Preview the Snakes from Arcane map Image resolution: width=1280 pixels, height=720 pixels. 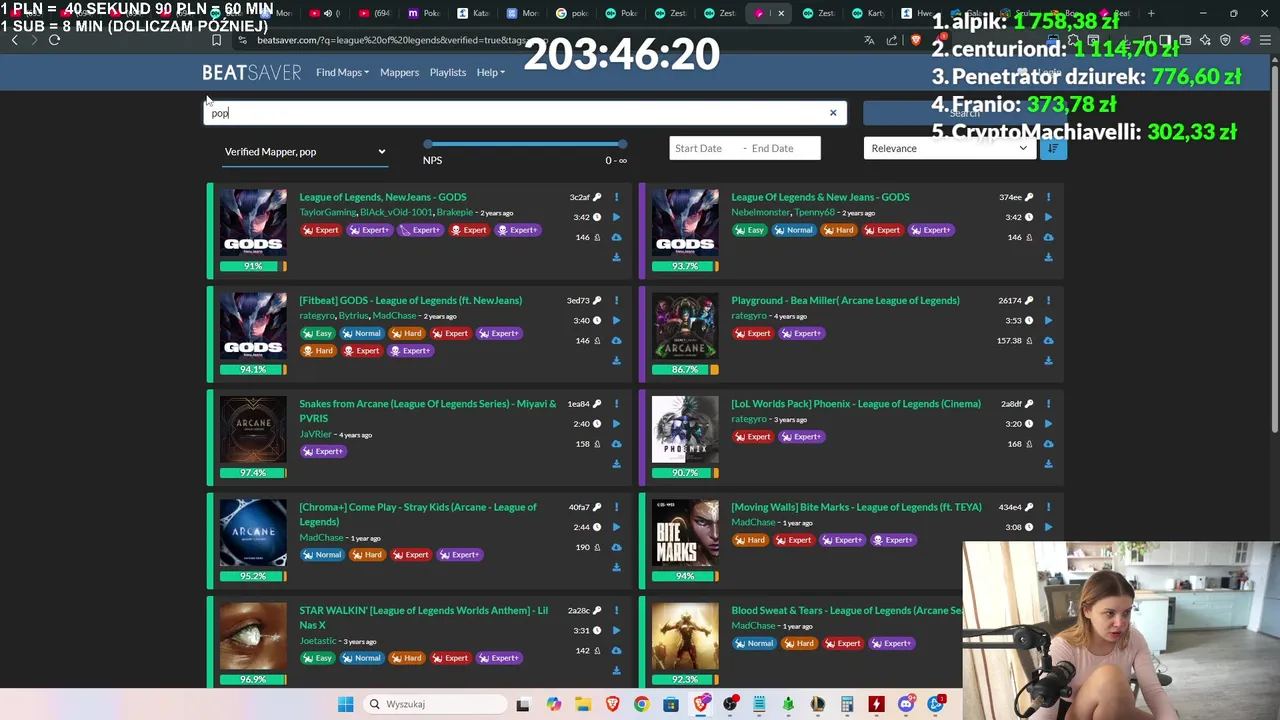(x=616, y=423)
